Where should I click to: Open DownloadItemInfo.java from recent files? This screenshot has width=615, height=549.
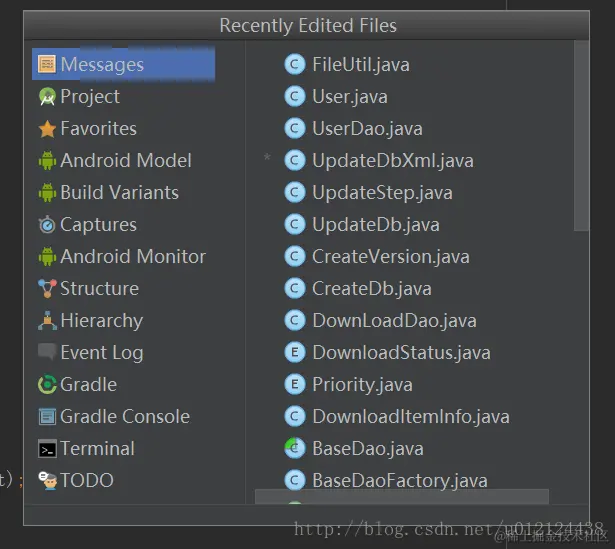[x=413, y=416]
